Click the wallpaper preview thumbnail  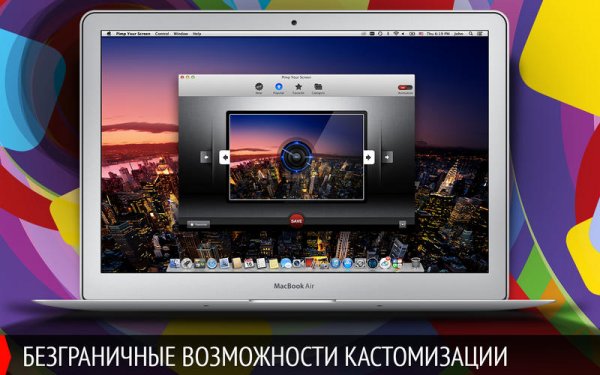coord(296,157)
